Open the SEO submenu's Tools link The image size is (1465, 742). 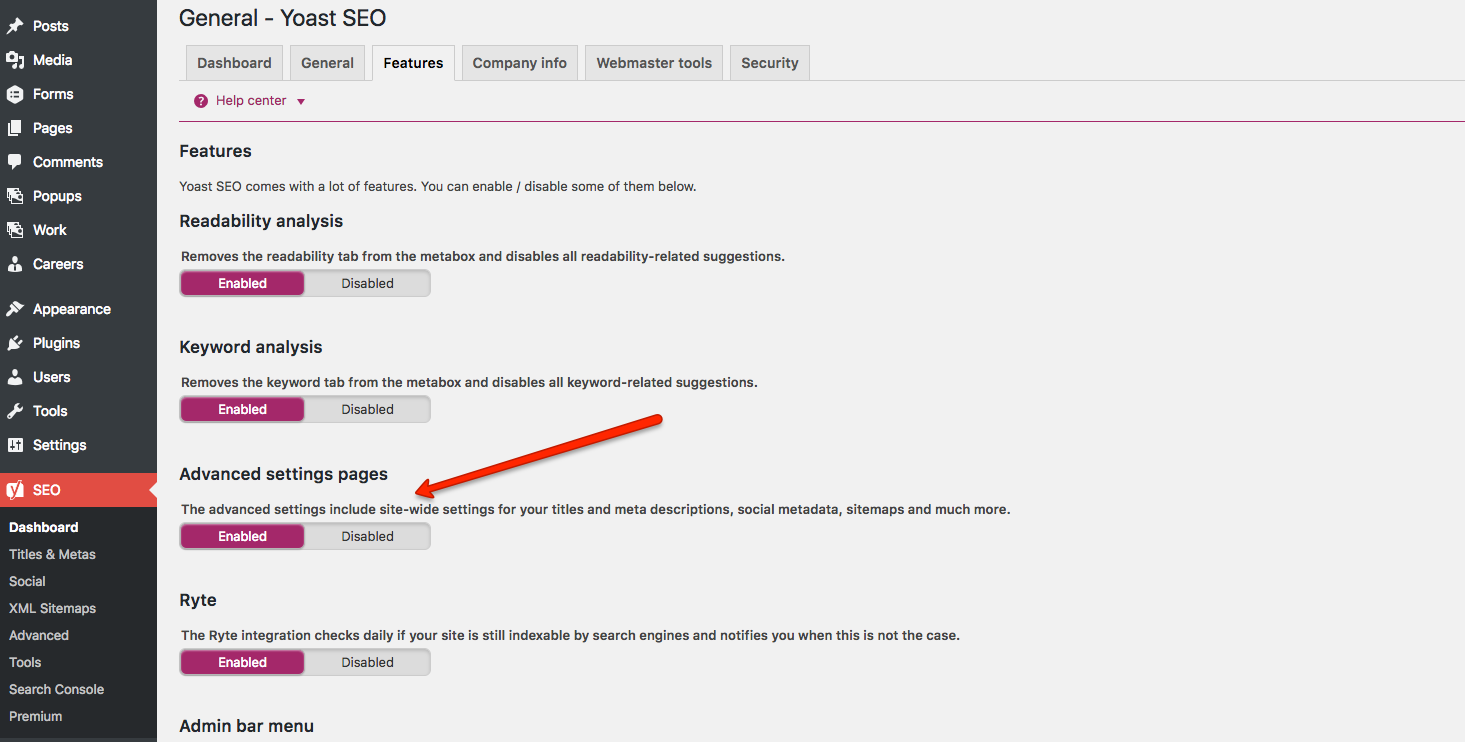[x=25, y=662]
